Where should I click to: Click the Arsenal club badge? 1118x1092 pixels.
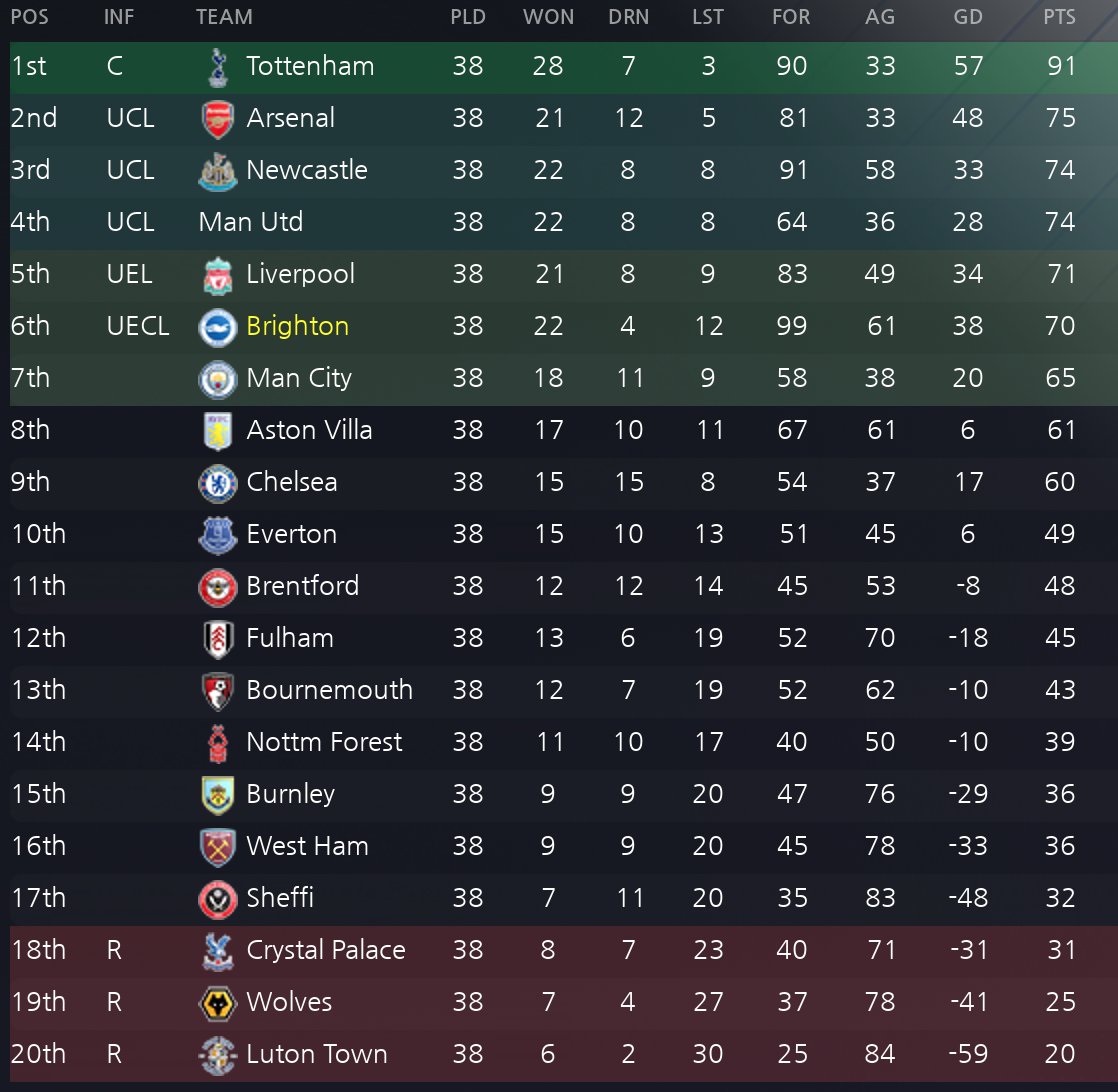click(217, 119)
